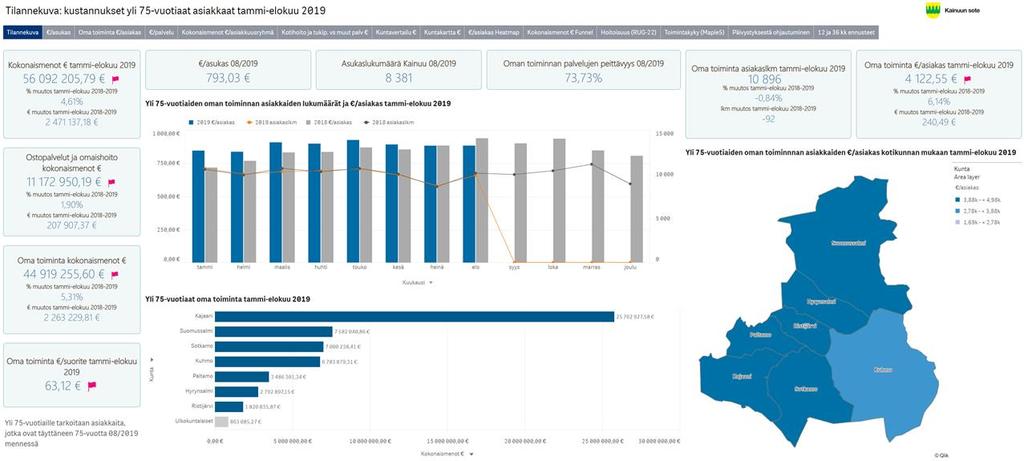Image resolution: width=1024 pixels, height=461 pixels.
Task: Select the Sotkamo horizontal bar
Action: (269, 347)
